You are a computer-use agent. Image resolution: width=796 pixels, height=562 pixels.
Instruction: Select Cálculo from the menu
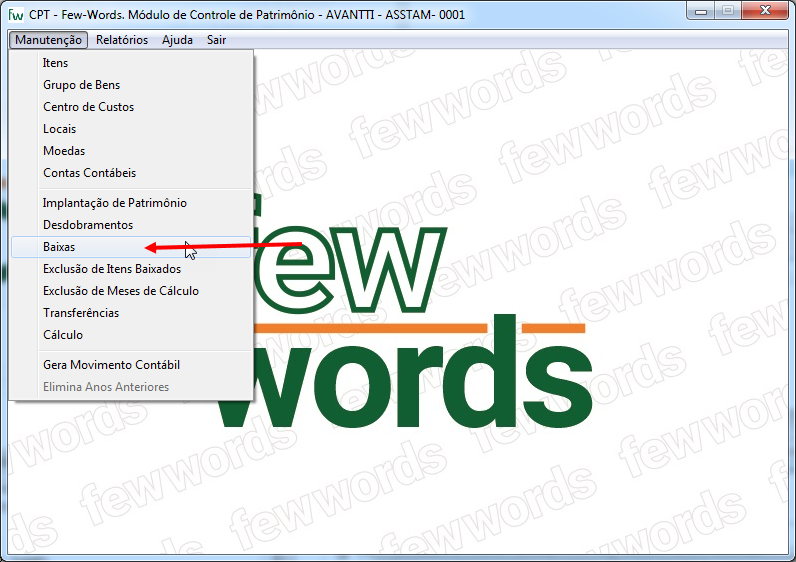(x=131, y=335)
